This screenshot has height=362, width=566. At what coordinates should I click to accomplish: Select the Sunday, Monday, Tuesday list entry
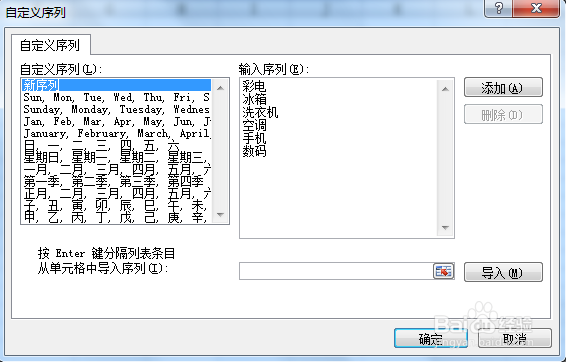[x=116, y=109]
